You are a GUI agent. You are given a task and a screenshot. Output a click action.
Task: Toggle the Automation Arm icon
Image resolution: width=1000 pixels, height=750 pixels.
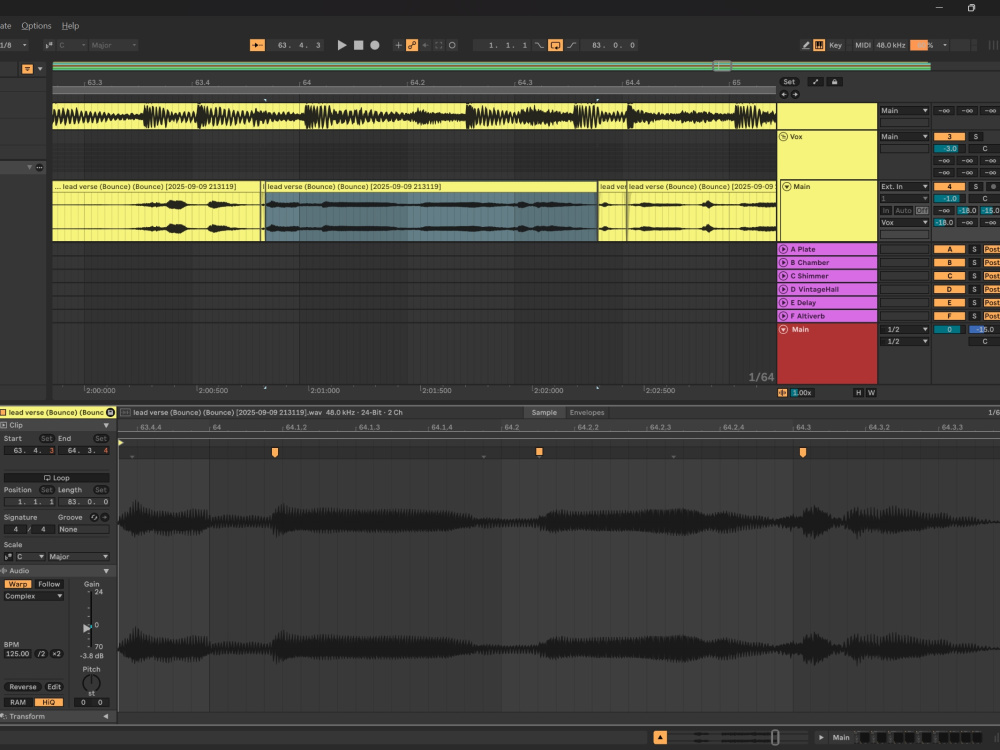[412, 45]
